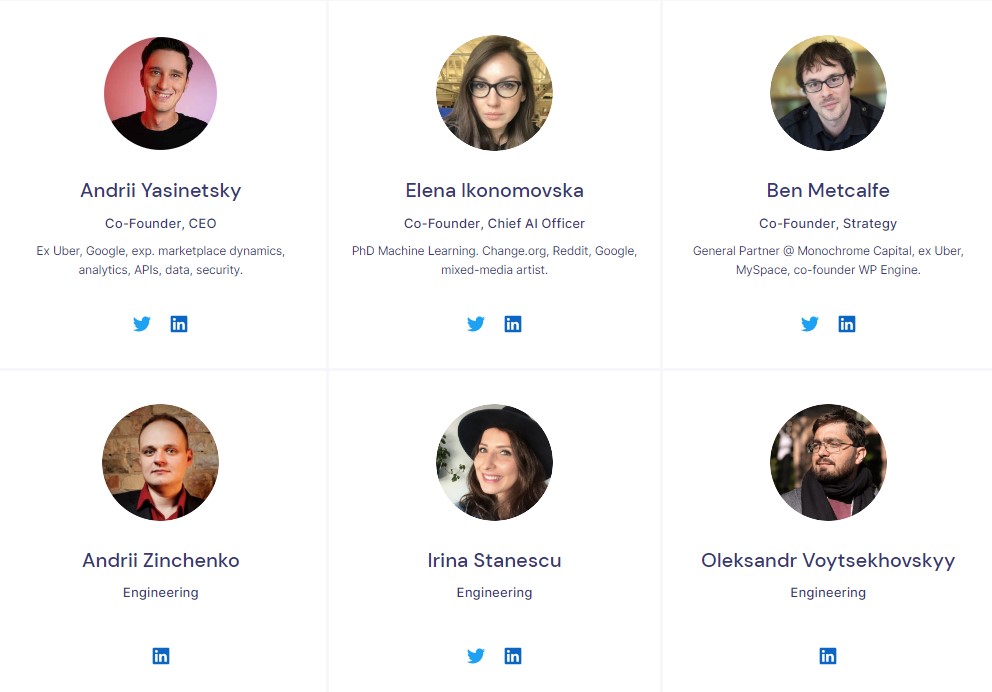Image resolution: width=992 pixels, height=692 pixels.
Task: Open Andrii Yasinetsky's Twitter profile icon
Action: point(142,324)
